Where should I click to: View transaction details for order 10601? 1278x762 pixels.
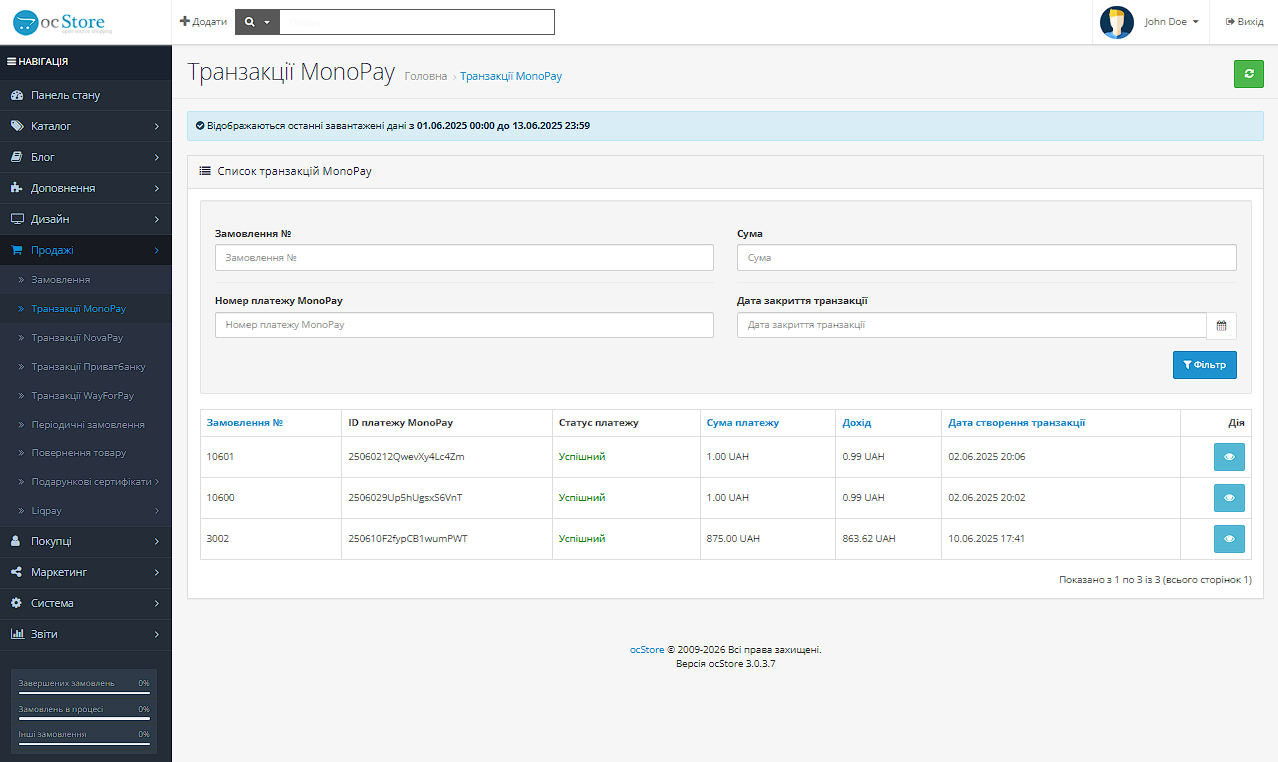point(1229,457)
